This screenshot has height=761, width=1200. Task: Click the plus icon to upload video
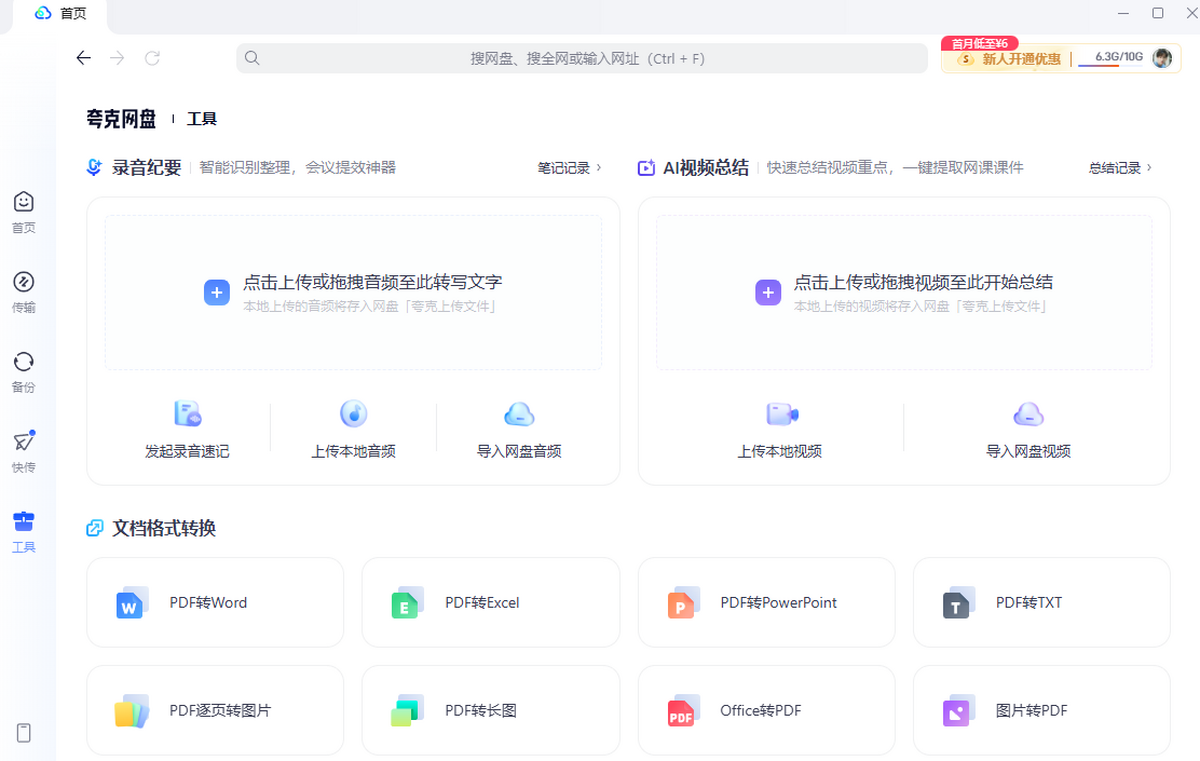(x=768, y=292)
